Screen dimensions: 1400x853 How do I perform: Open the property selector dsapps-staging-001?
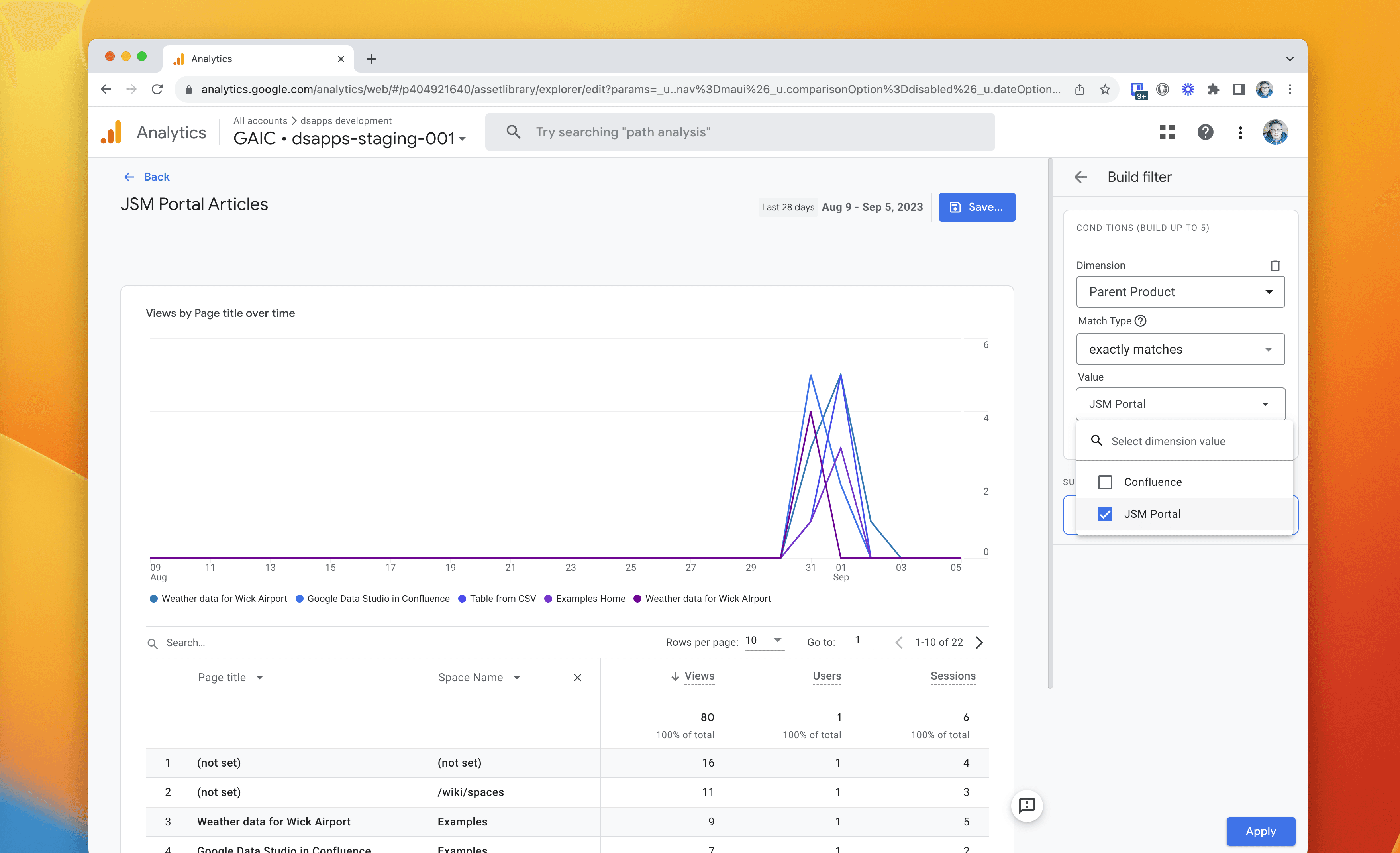pyautogui.click(x=349, y=138)
